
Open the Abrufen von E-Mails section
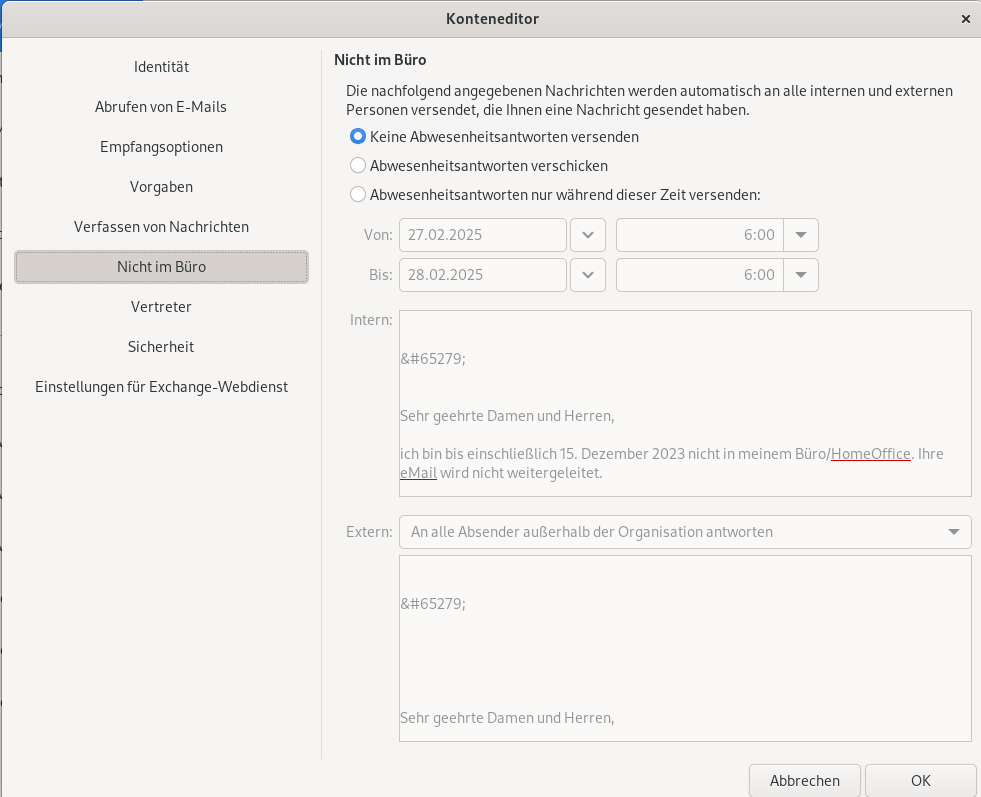[161, 107]
